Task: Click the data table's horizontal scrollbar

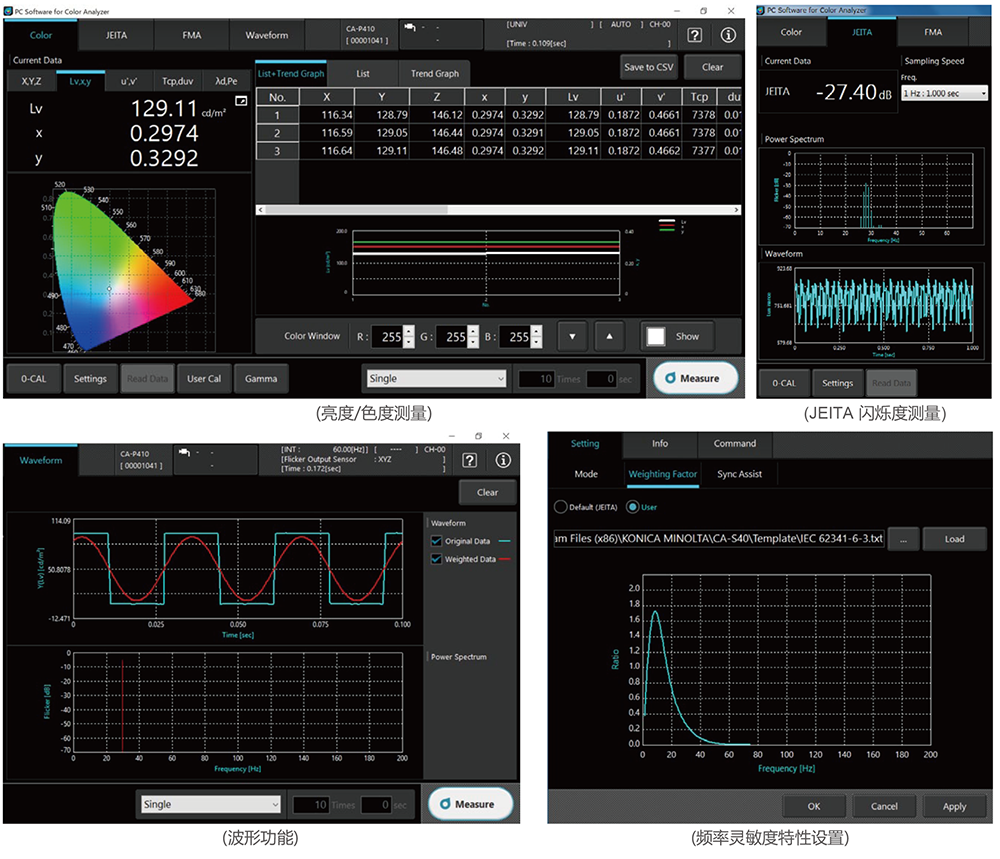Action: pyautogui.click(x=498, y=210)
